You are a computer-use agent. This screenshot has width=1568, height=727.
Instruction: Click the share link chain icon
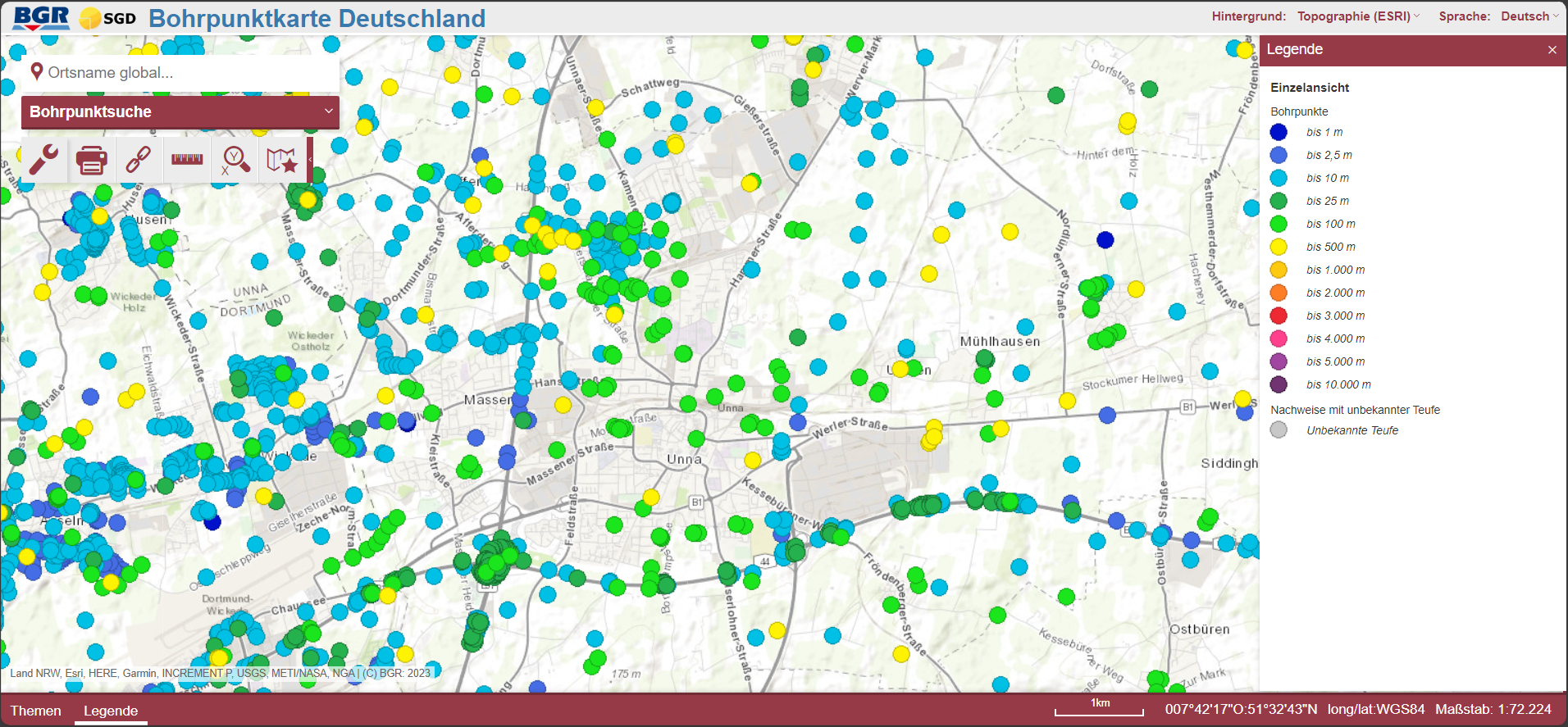tap(139, 160)
